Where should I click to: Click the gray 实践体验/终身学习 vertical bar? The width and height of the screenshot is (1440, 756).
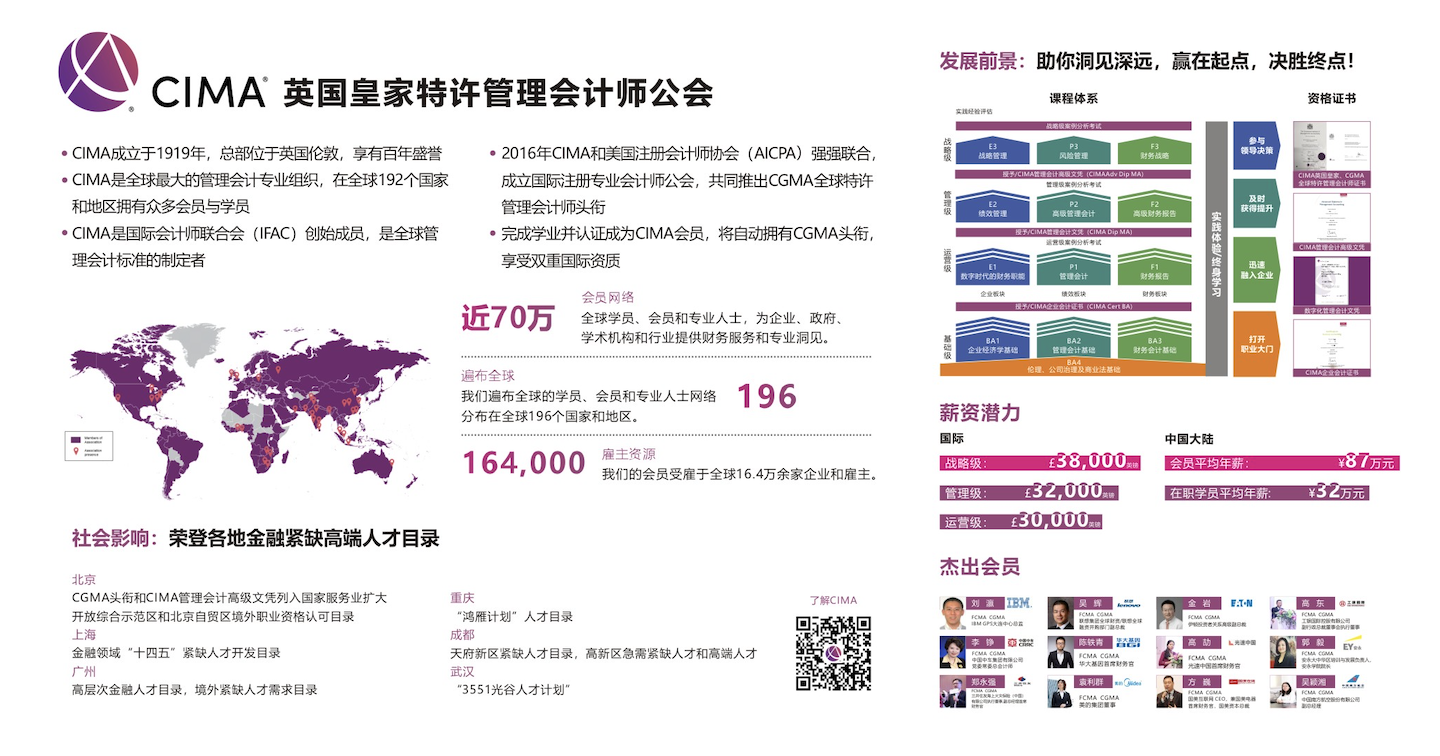click(x=1216, y=248)
